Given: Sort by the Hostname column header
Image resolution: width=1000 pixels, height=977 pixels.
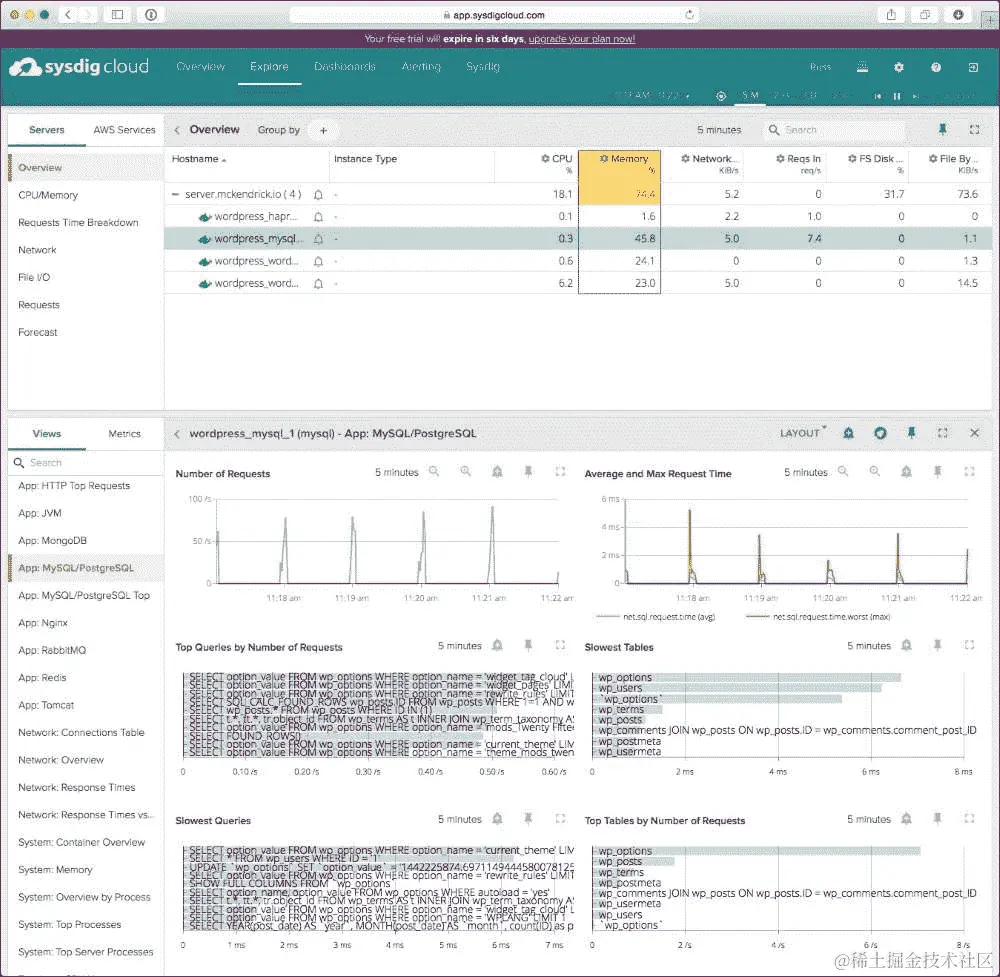Looking at the screenshot, I should [x=198, y=159].
